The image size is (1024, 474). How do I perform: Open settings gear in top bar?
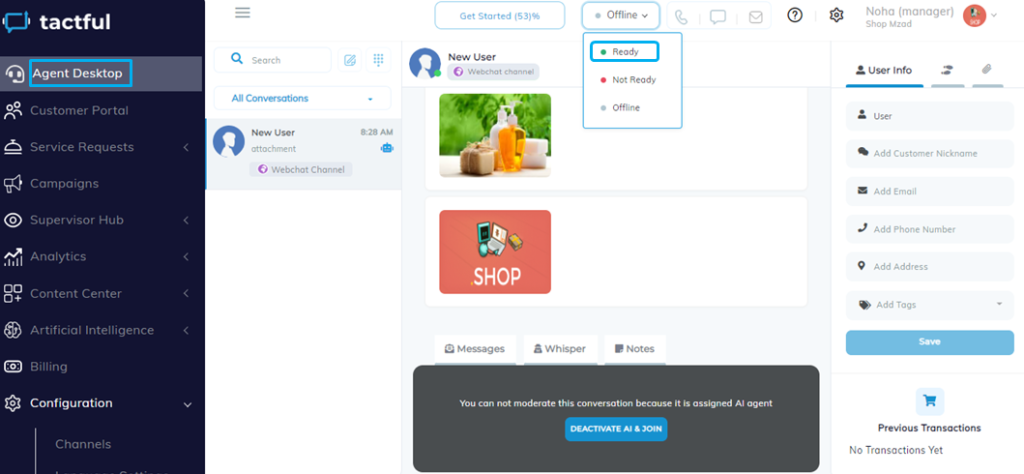pyautogui.click(x=837, y=15)
